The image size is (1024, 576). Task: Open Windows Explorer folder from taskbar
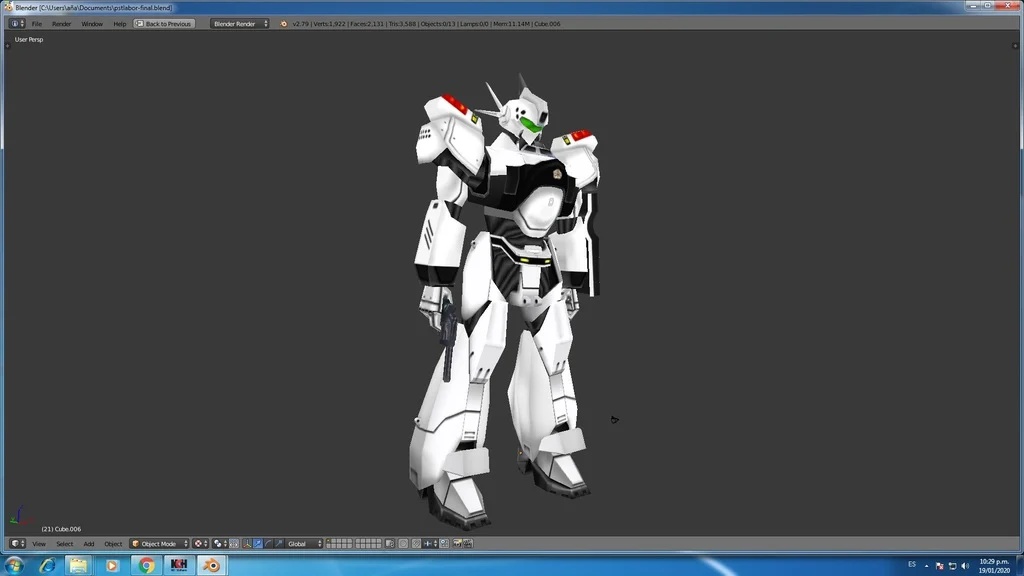pyautogui.click(x=79, y=565)
